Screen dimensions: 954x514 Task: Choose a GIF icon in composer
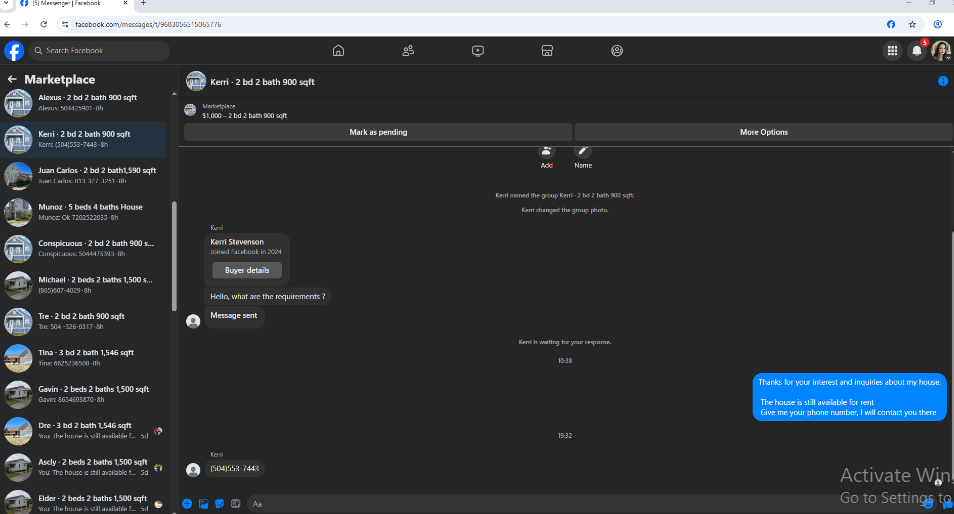click(235, 504)
